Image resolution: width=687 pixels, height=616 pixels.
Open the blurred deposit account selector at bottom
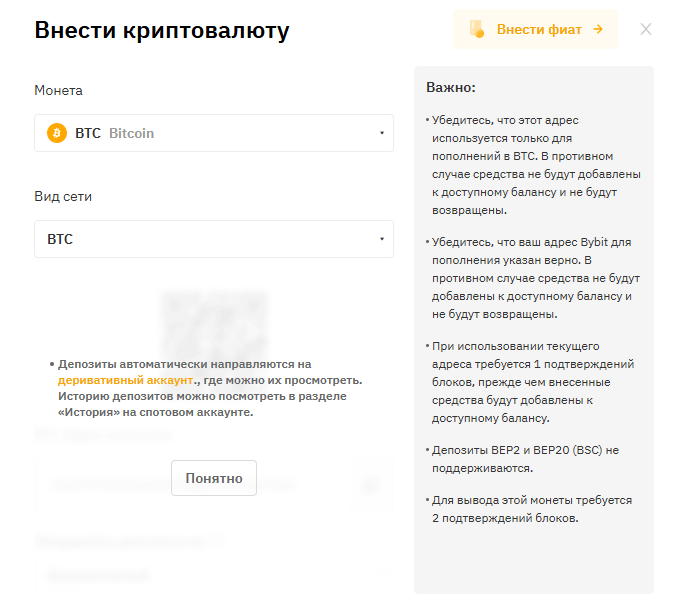coord(213,576)
